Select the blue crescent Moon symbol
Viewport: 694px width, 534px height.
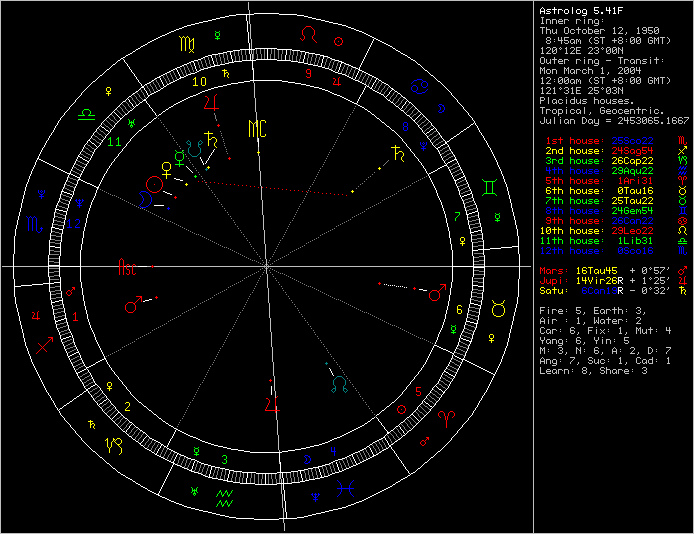pos(147,199)
